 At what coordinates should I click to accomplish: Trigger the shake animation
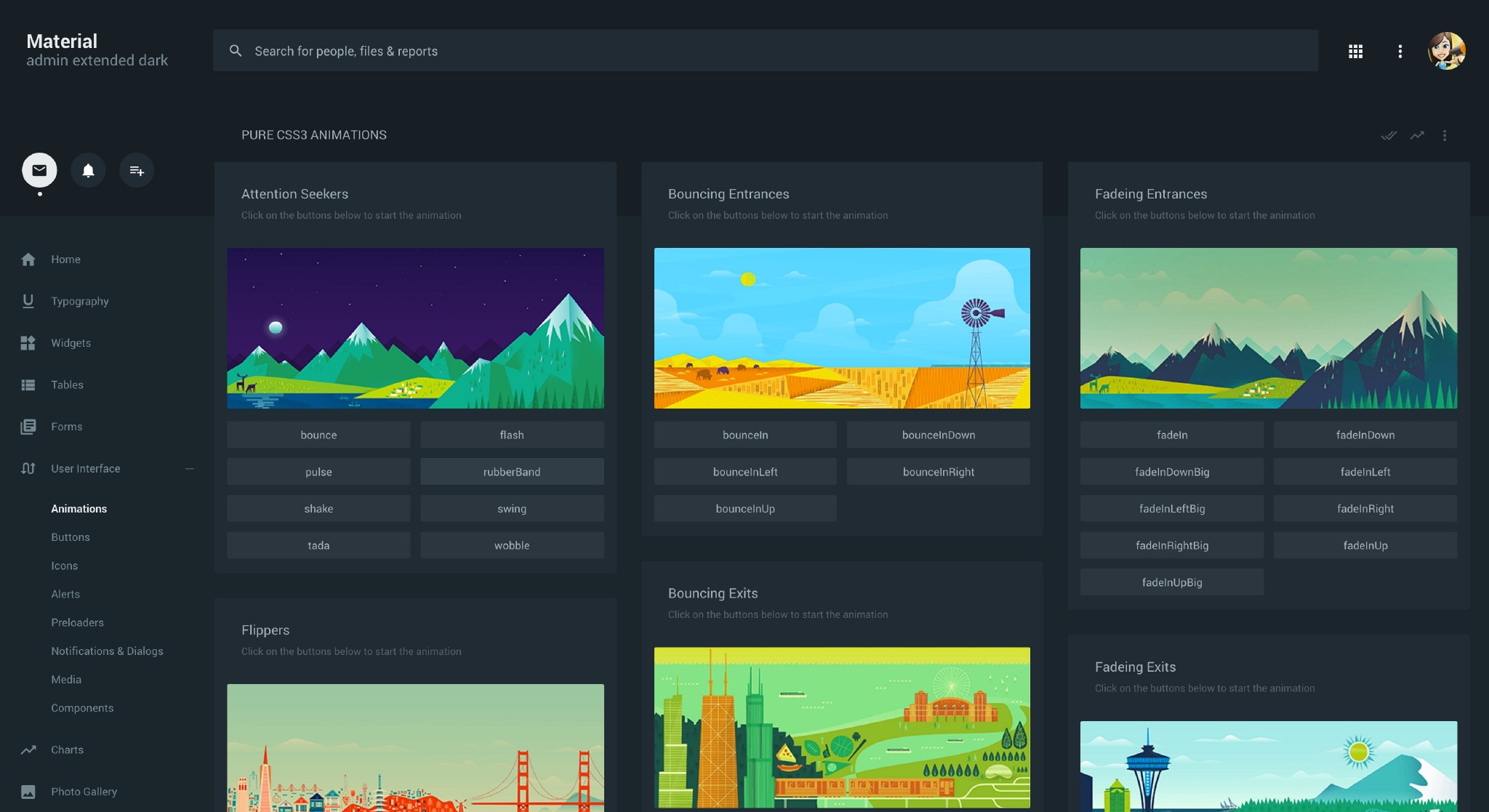(318, 509)
